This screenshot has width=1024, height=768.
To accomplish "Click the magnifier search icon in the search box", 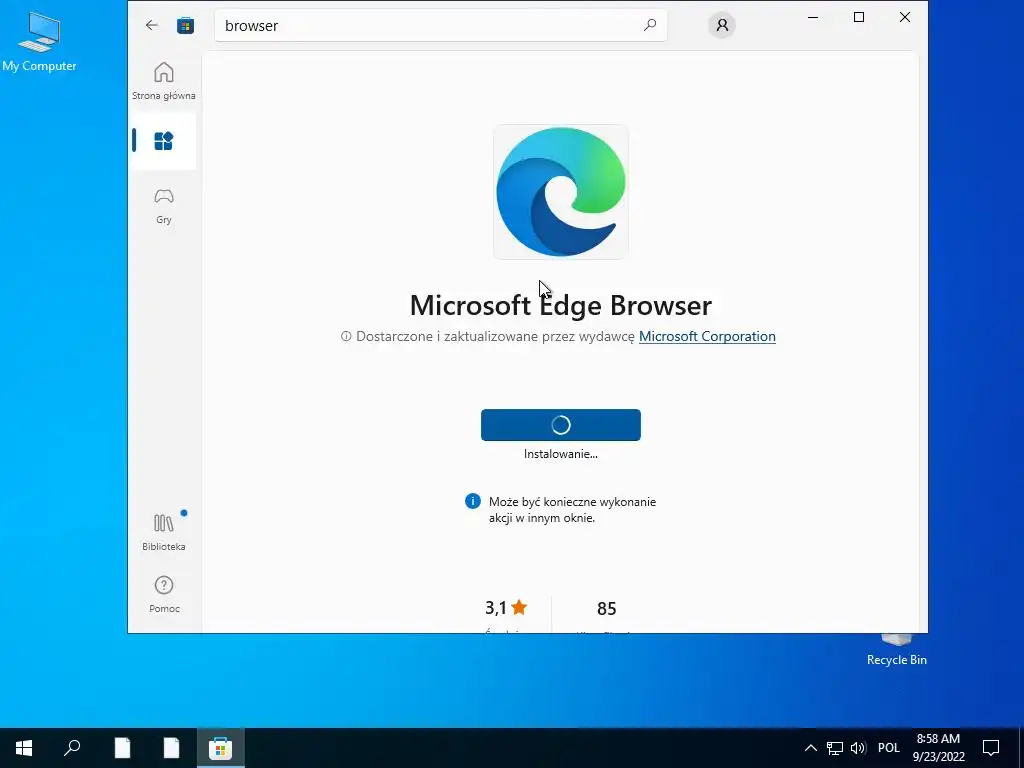I will click(x=650, y=25).
